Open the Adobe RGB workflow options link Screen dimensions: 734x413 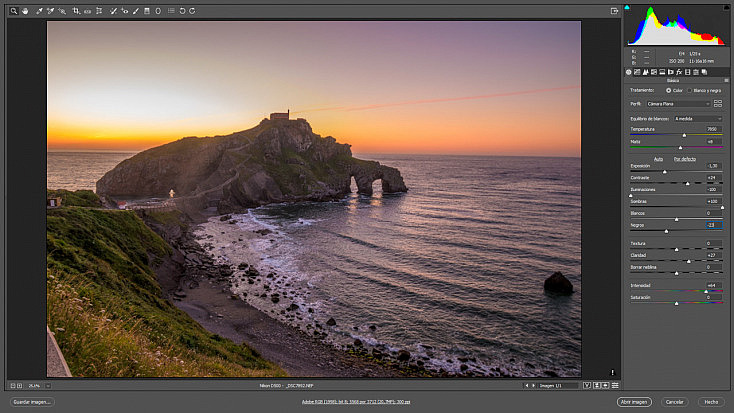point(356,402)
